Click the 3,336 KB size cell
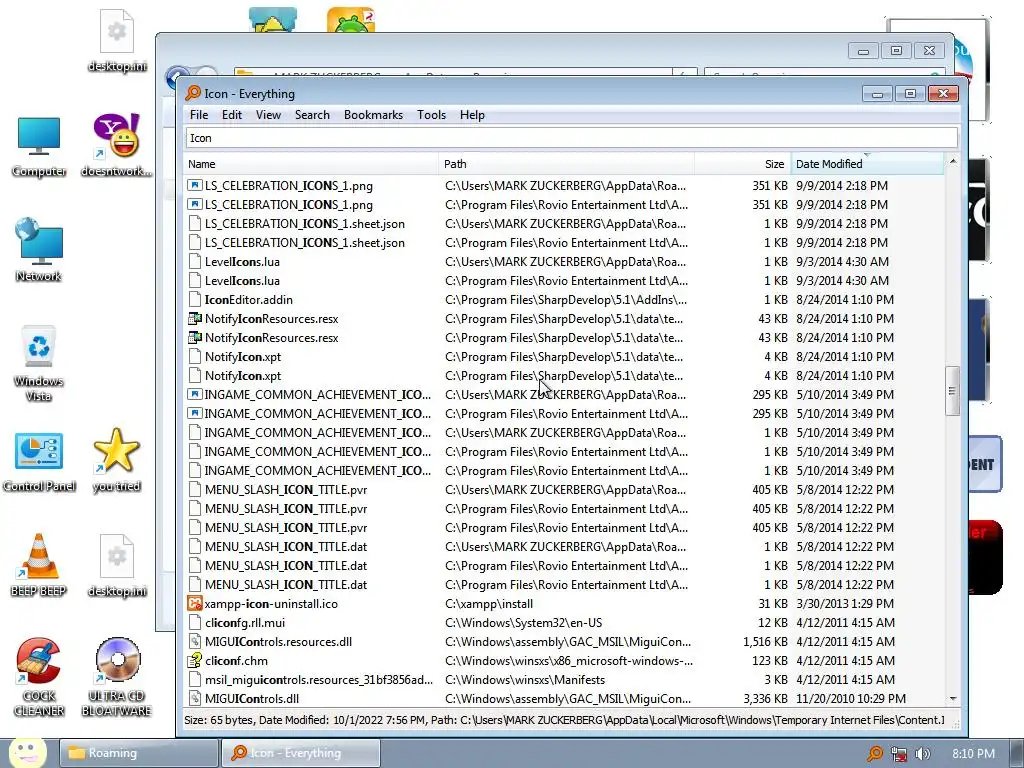This screenshot has width=1024, height=768. [765, 698]
